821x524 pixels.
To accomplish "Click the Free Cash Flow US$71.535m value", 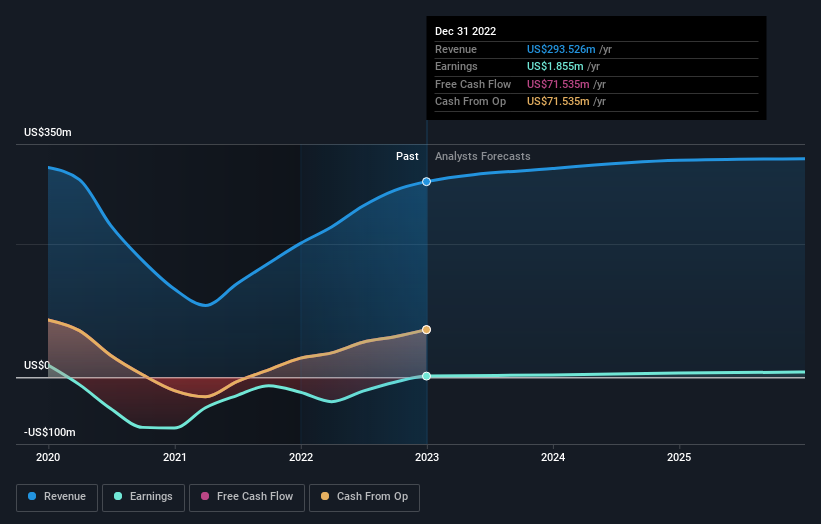I will coord(558,84).
